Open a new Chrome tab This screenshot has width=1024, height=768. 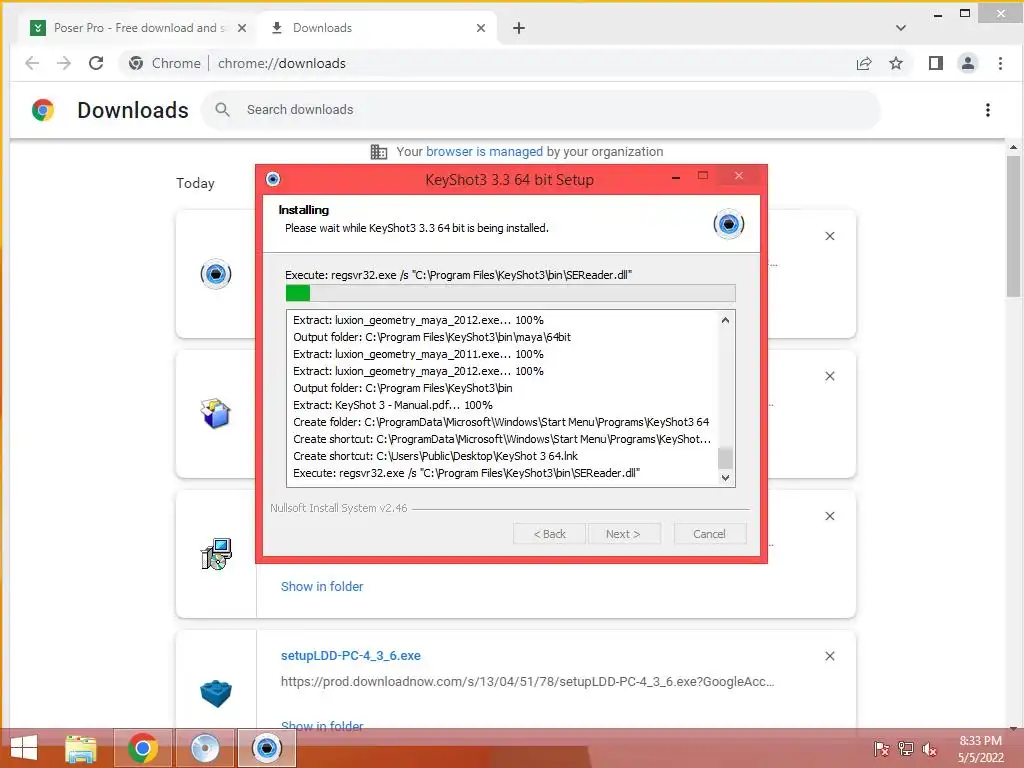point(519,28)
